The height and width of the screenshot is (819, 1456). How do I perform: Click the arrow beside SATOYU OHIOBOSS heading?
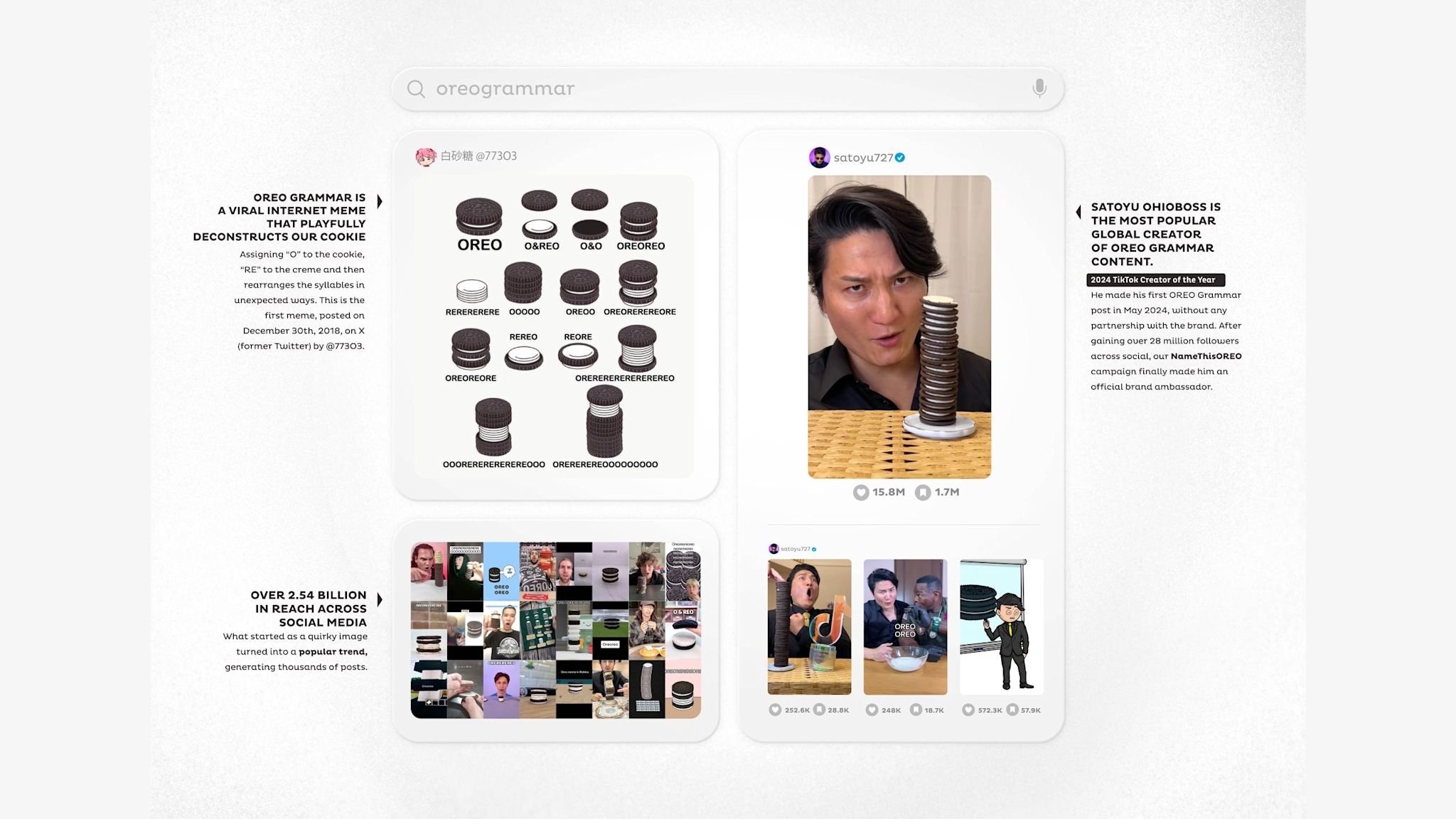[x=1078, y=211]
